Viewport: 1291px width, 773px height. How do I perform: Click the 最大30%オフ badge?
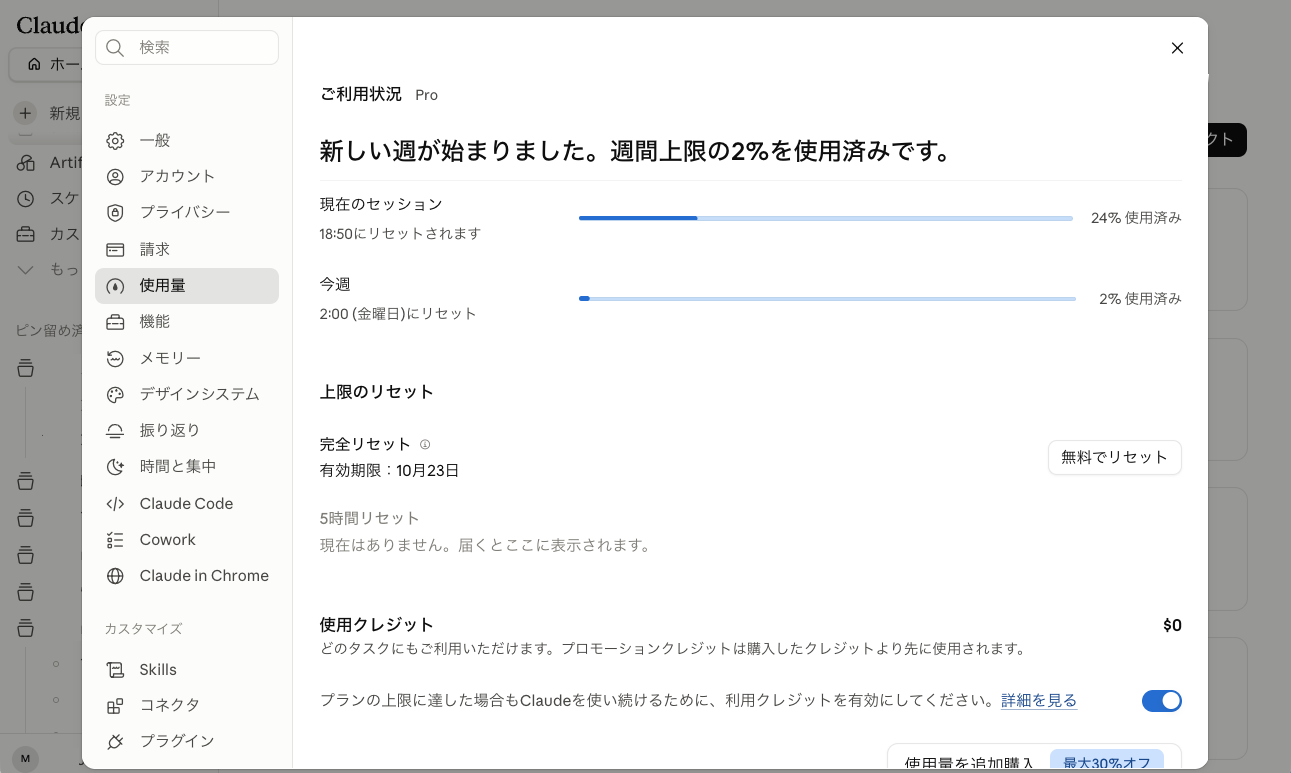click(1106, 762)
